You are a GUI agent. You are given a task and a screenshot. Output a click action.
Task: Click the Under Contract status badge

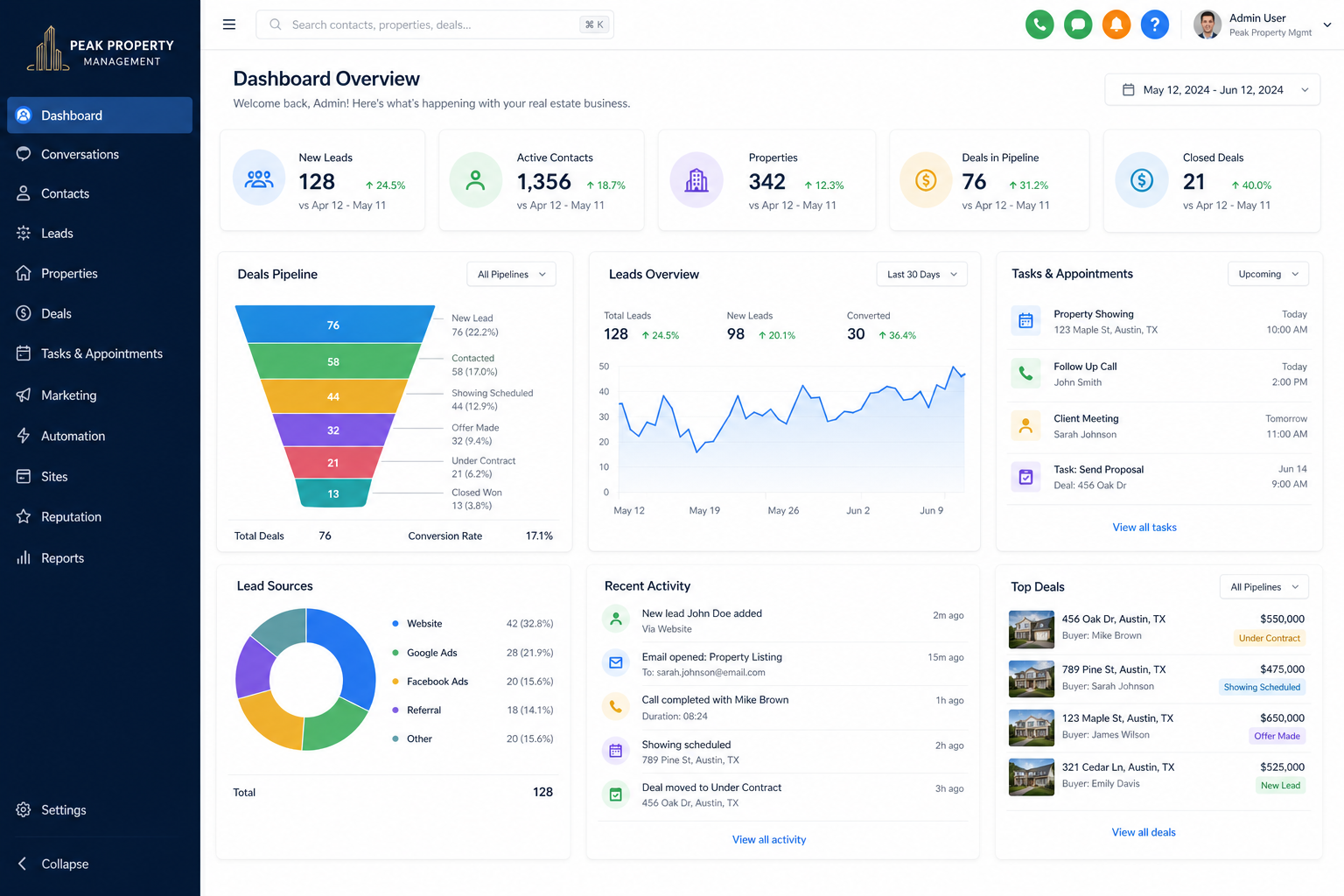coord(1270,639)
